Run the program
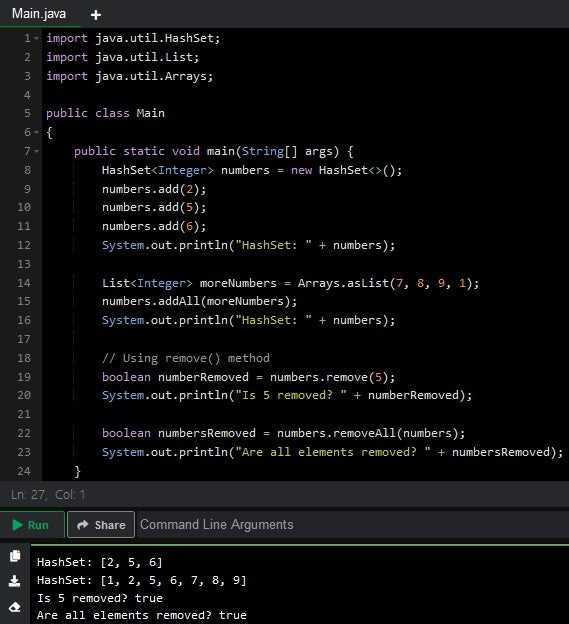The image size is (569, 624). pyautogui.click(x=31, y=525)
